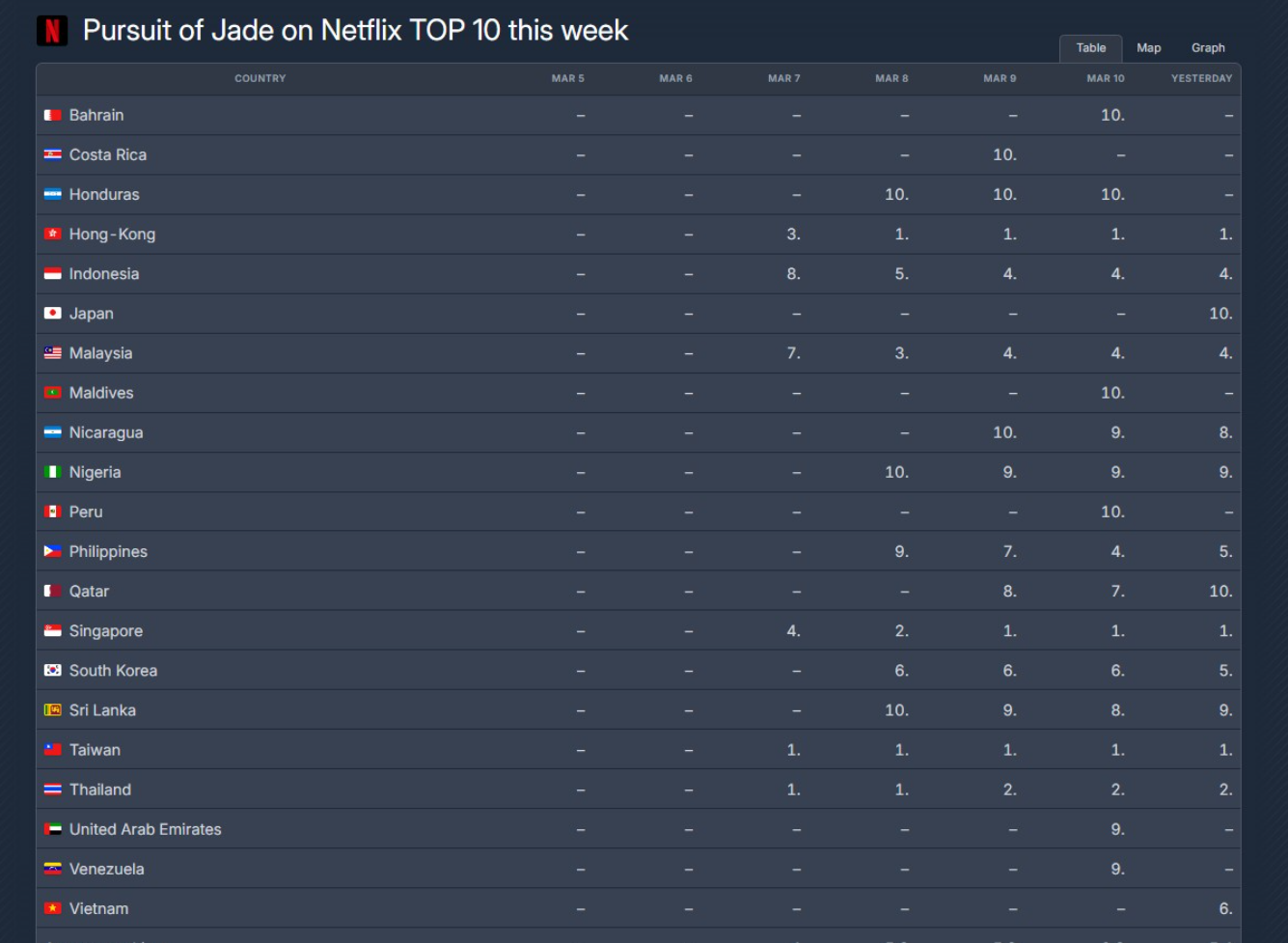Click the Japan flag icon
The width and height of the screenshot is (1288, 943).
click(x=53, y=314)
